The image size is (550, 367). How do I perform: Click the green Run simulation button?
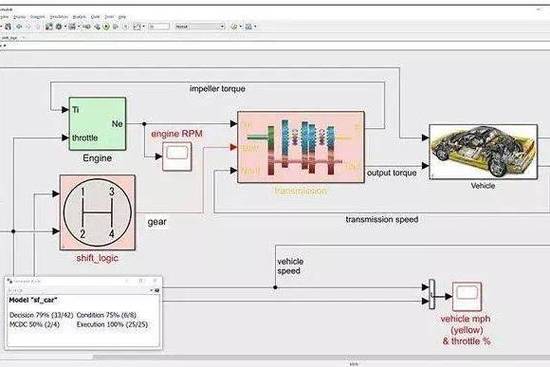pos(106,26)
